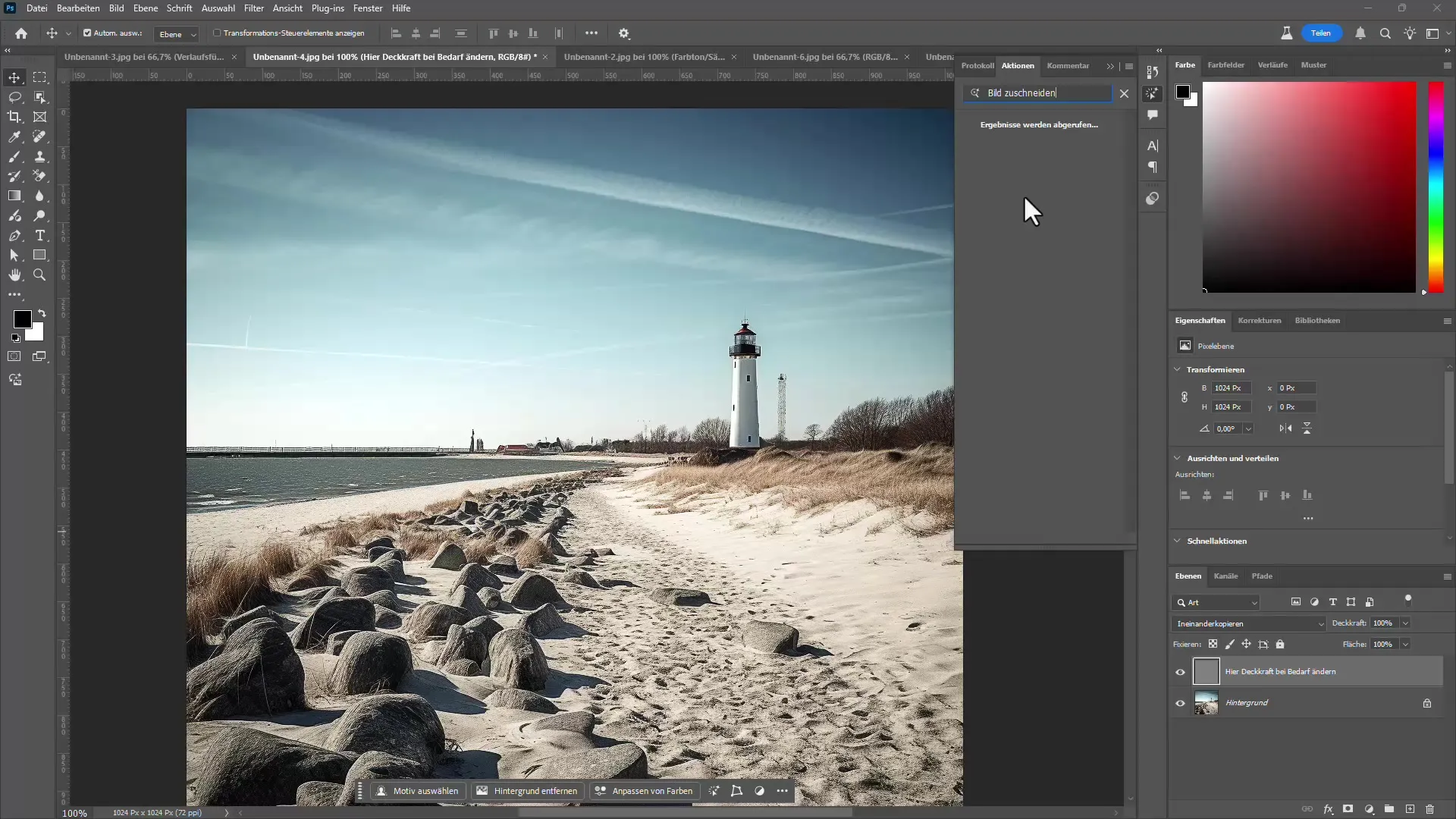Select the Crop tool
The width and height of the screenshot is (1456, 819).
[14, 117]
